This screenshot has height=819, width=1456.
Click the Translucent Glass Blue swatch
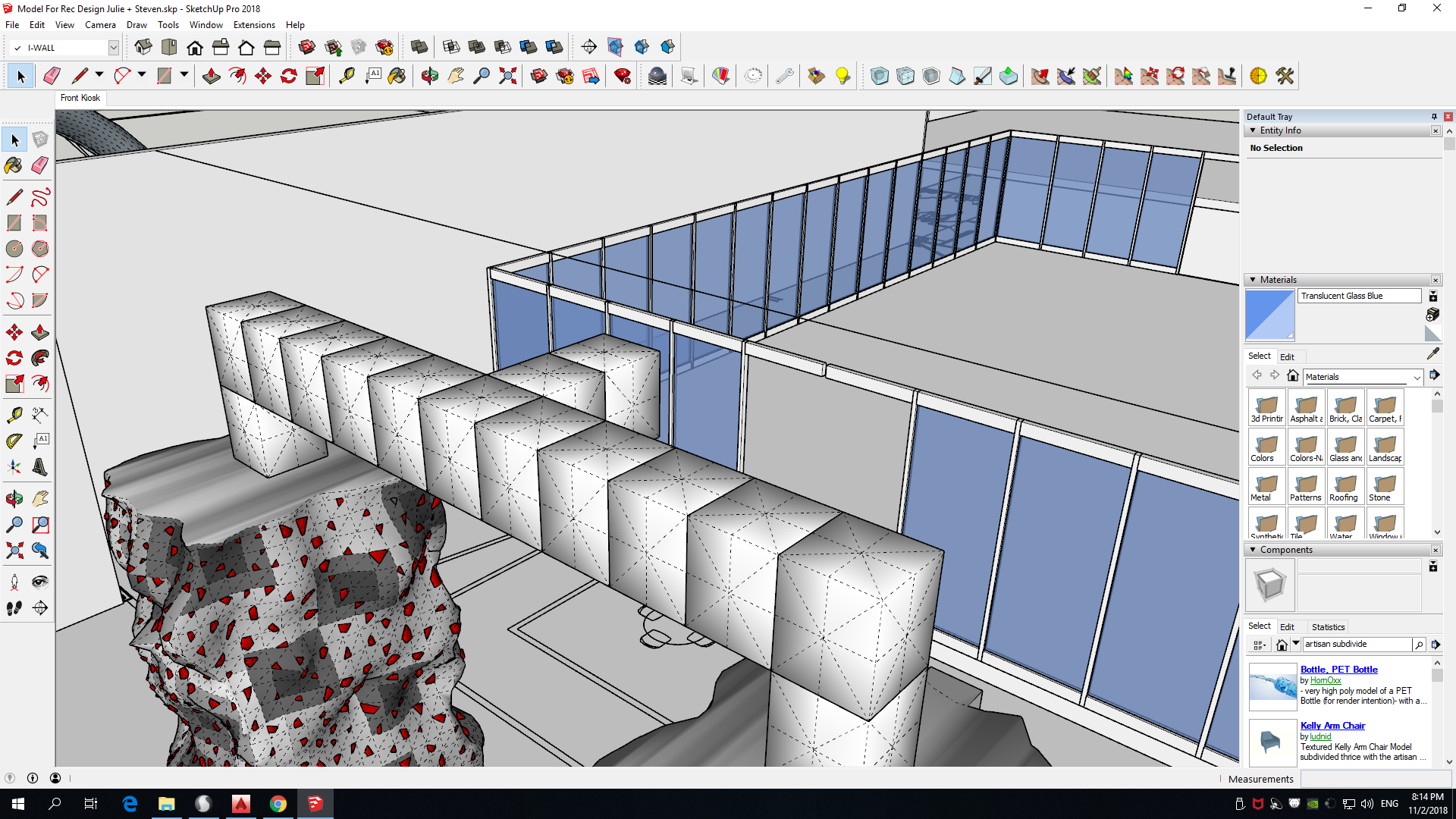[x=1269, y=315]
